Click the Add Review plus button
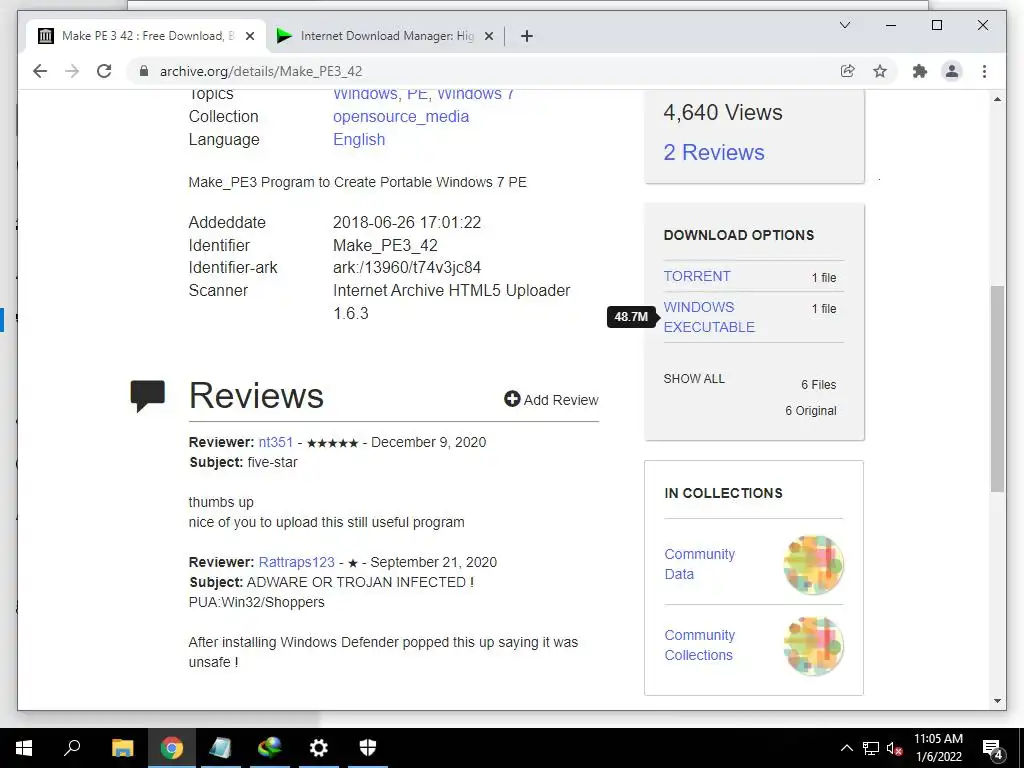 tap(512, 398)
